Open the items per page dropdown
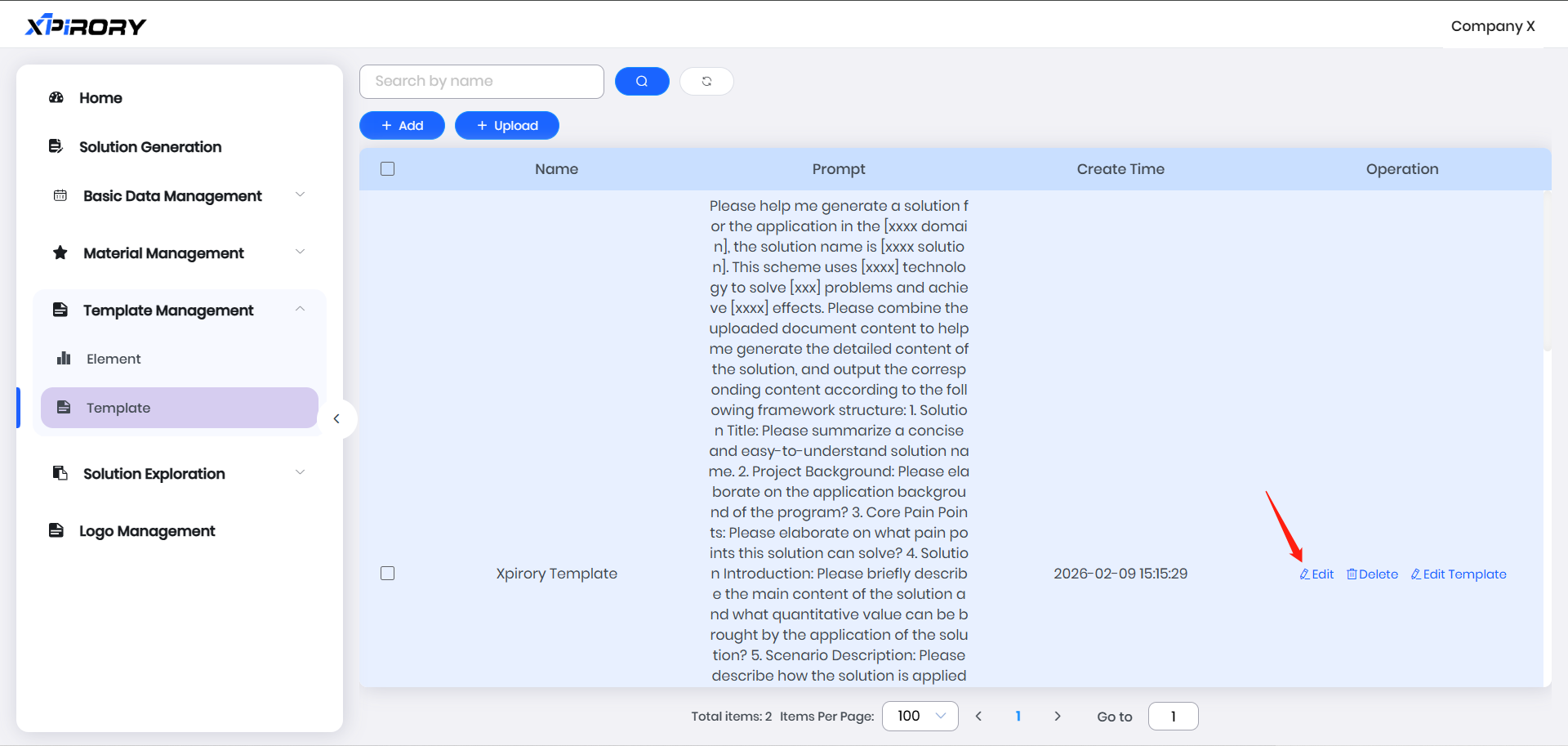This screenshot has height=746, width=1568. pyautogui.click(x=920, y=716)
